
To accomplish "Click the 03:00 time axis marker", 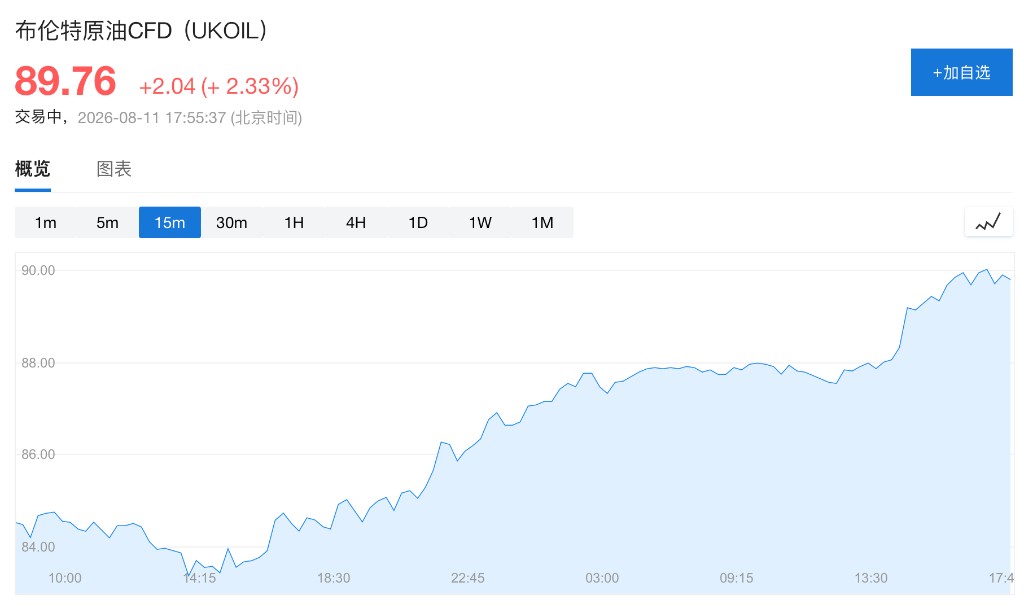I will point(602,578).
